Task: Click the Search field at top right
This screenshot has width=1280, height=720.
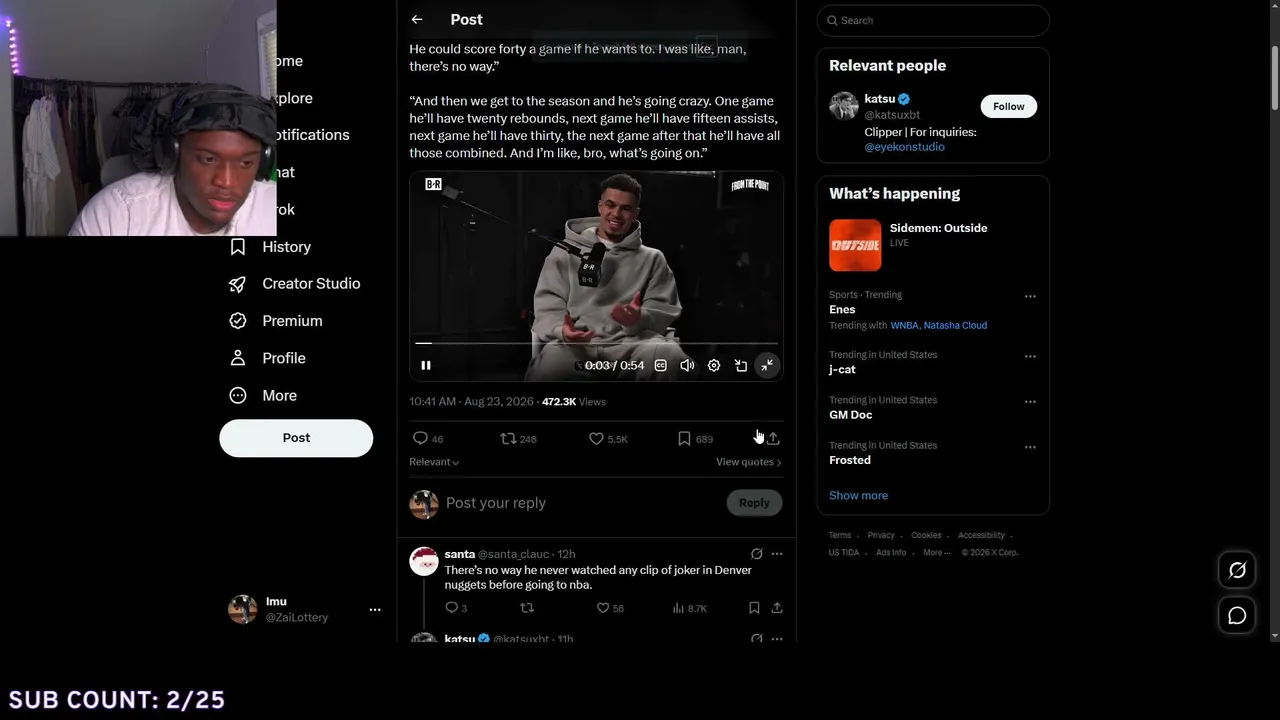Action: [933, 21]
